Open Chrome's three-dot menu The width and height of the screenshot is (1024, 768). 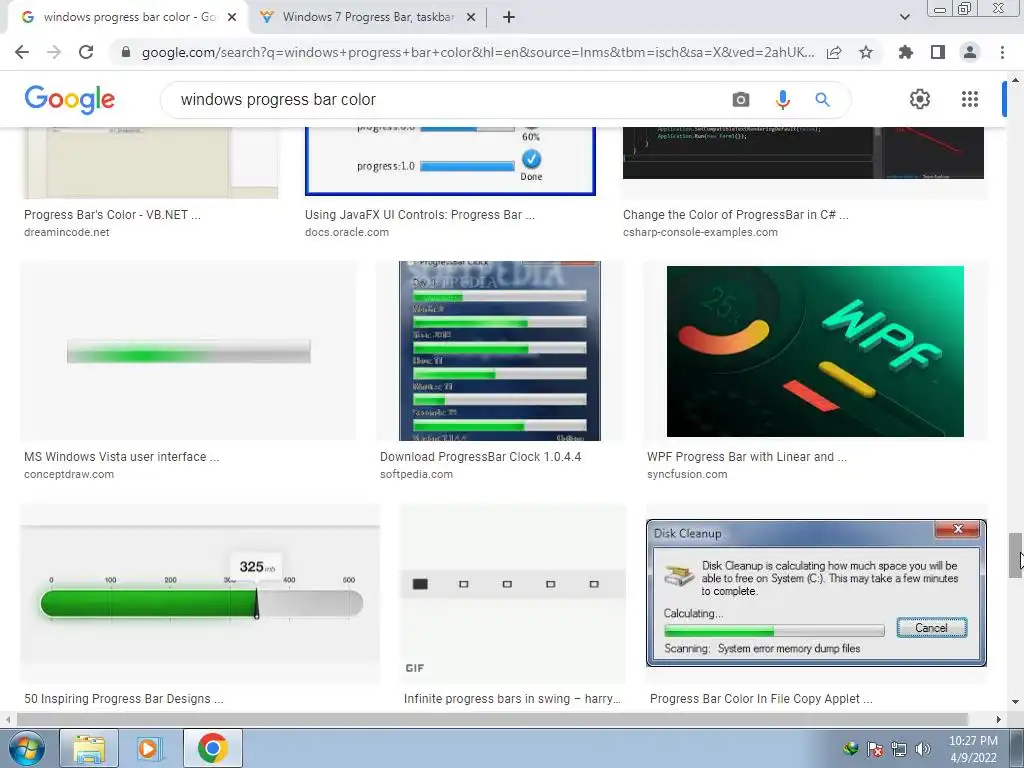click(x=1002, y=52)
